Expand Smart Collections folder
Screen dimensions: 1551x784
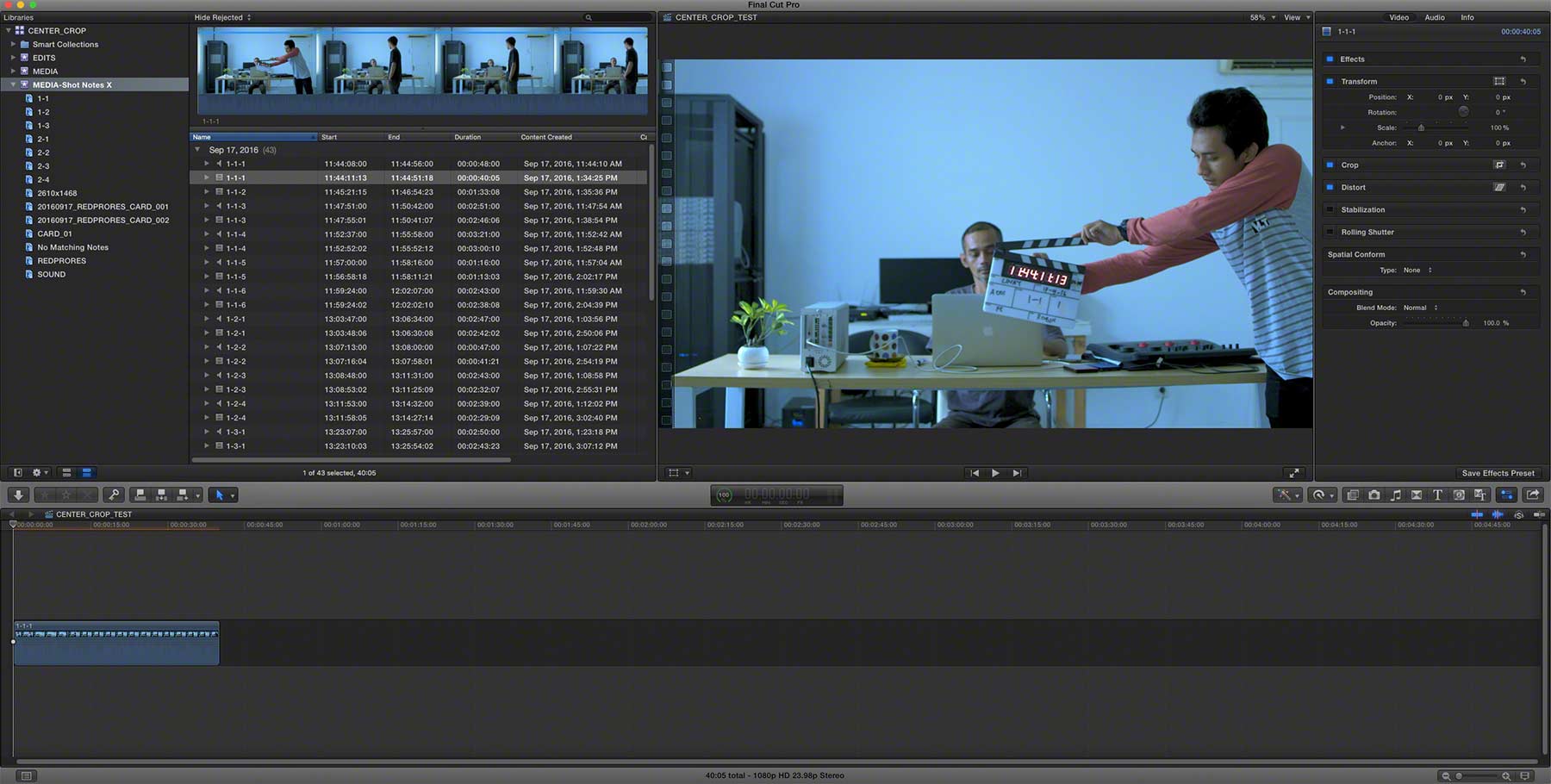tap(13, 44)
